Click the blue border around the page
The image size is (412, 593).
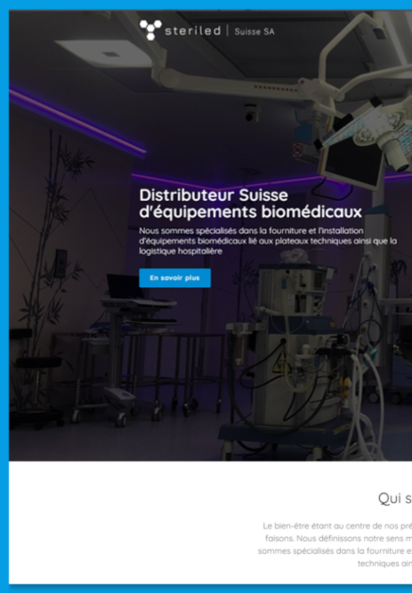pos(4,296)
